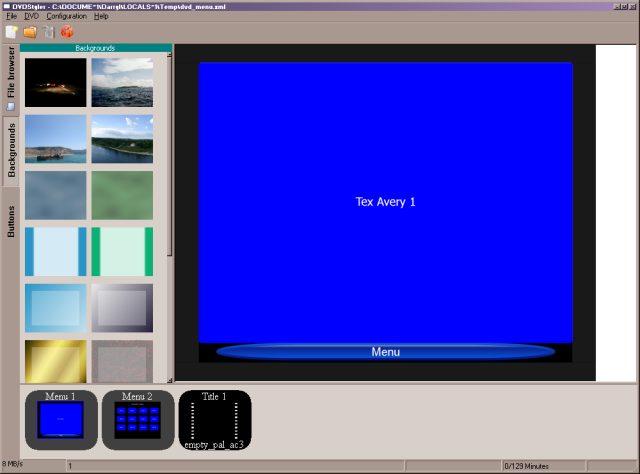Viewport: 640px width, 474px height.
Task: Select the blue side-bars background
Action: [56, 251]
